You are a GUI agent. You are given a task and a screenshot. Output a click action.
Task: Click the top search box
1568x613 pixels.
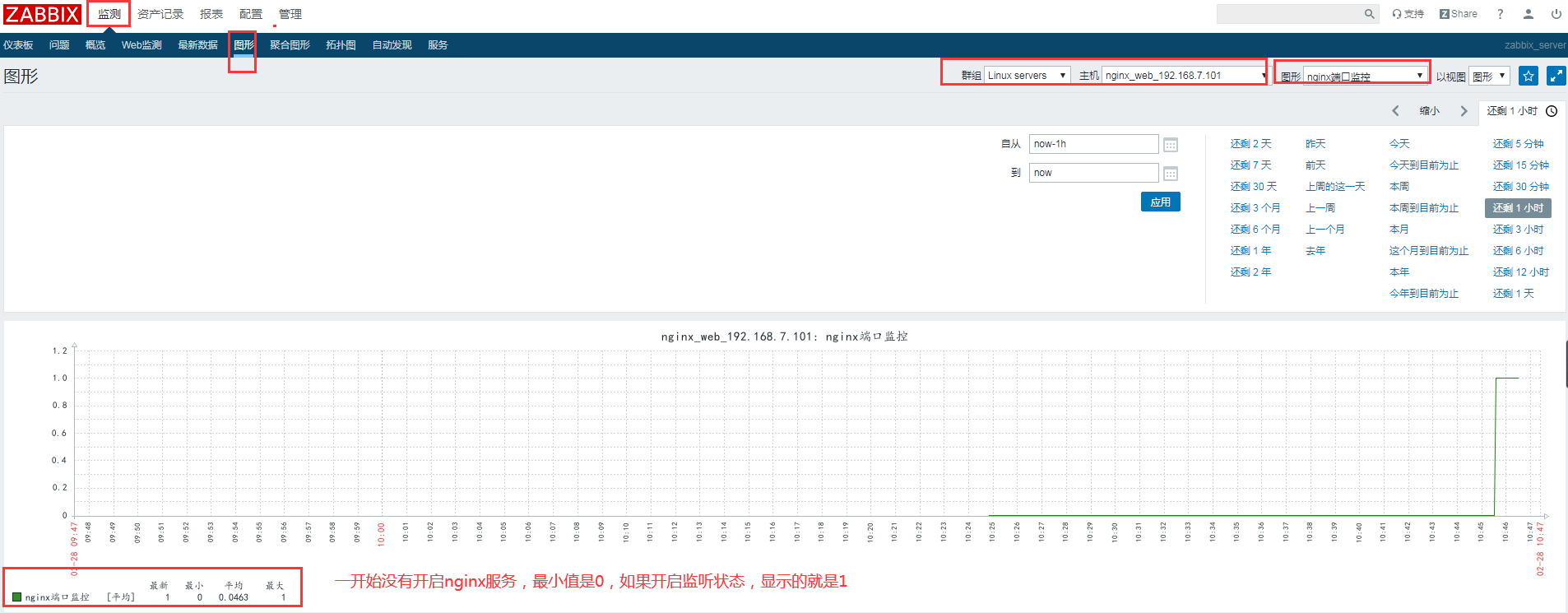point(1289,14)
